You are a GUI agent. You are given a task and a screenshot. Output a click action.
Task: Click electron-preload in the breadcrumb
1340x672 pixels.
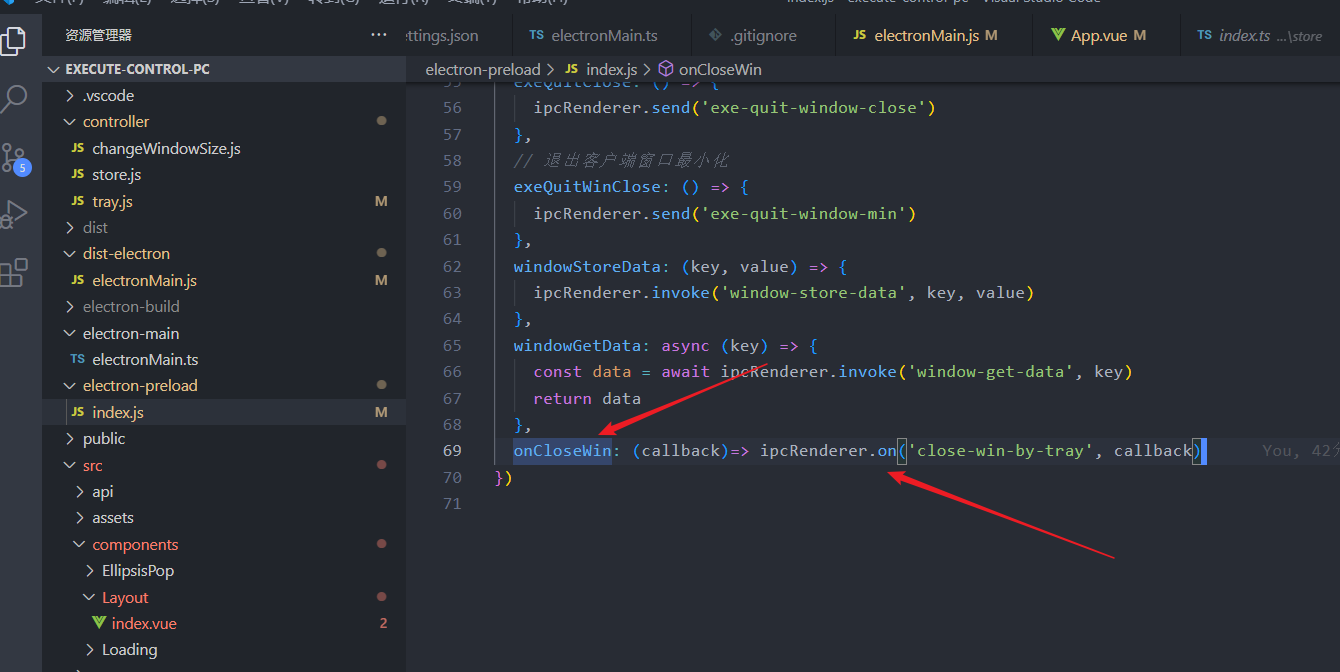tap(482, 69)
